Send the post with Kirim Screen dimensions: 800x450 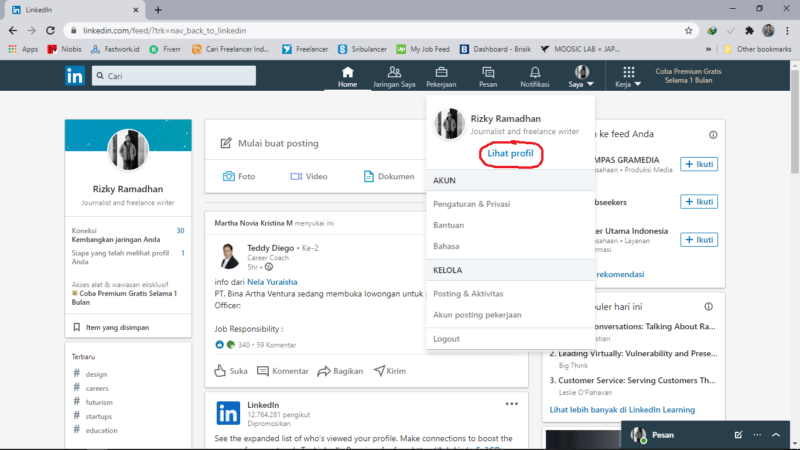tap(390, 371)
